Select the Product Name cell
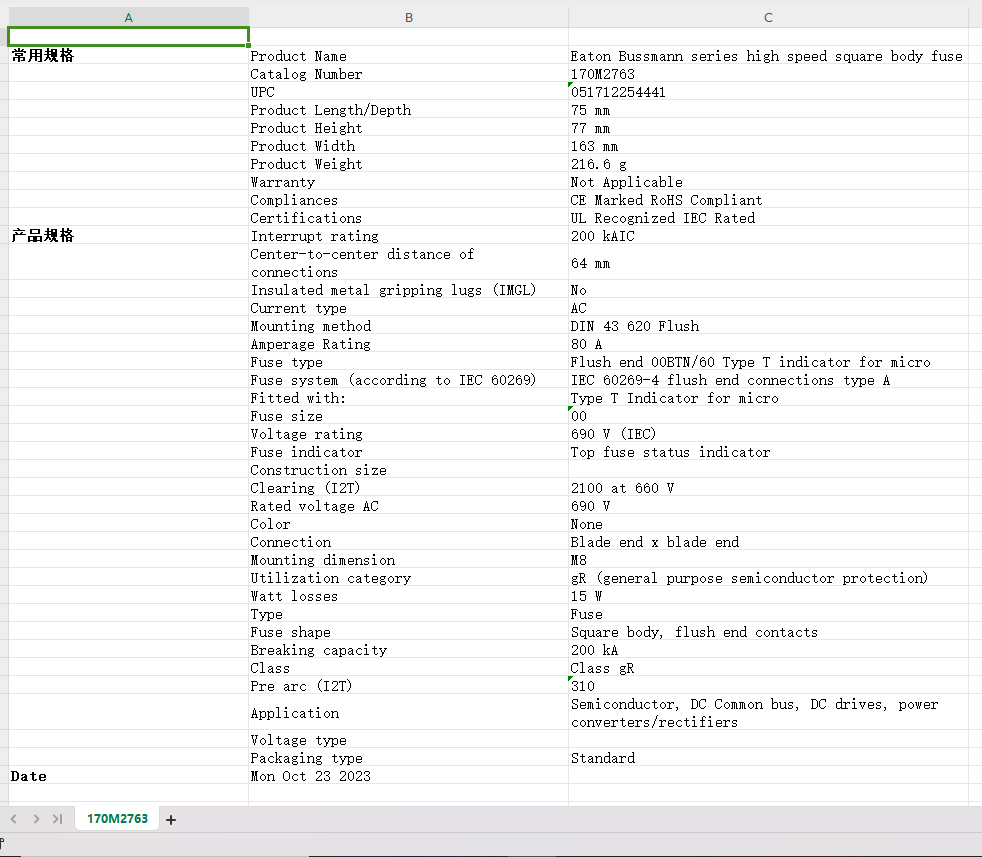This screenshot has width=982, height=857. pos(408,56)
